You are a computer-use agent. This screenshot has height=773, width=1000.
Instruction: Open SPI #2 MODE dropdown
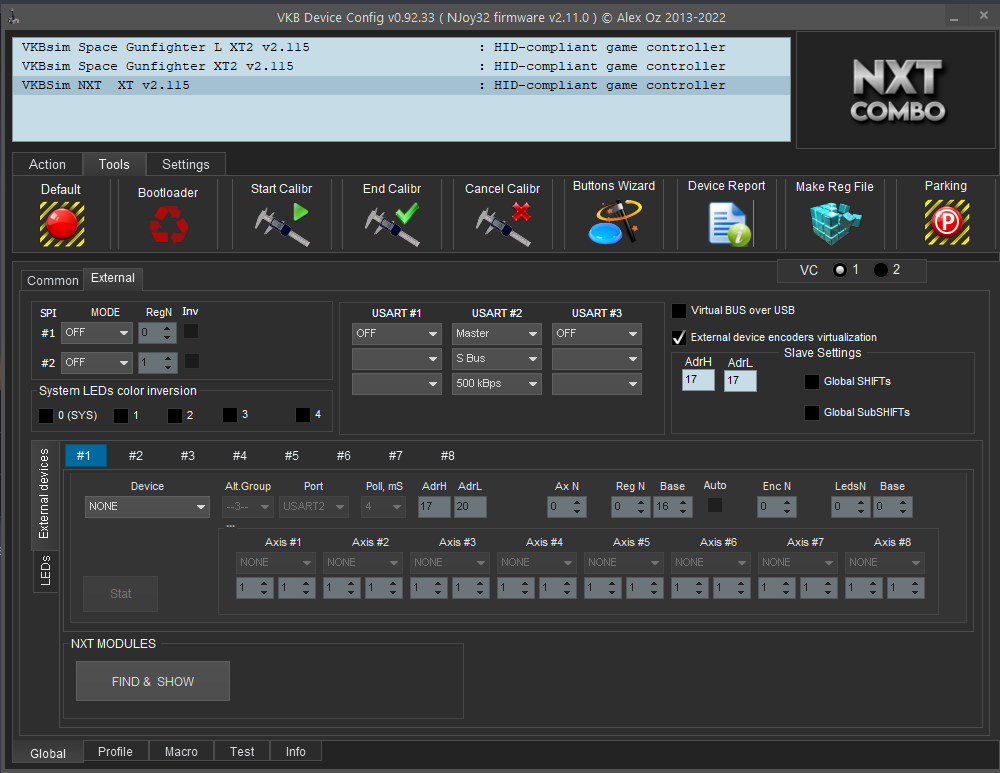97,362
